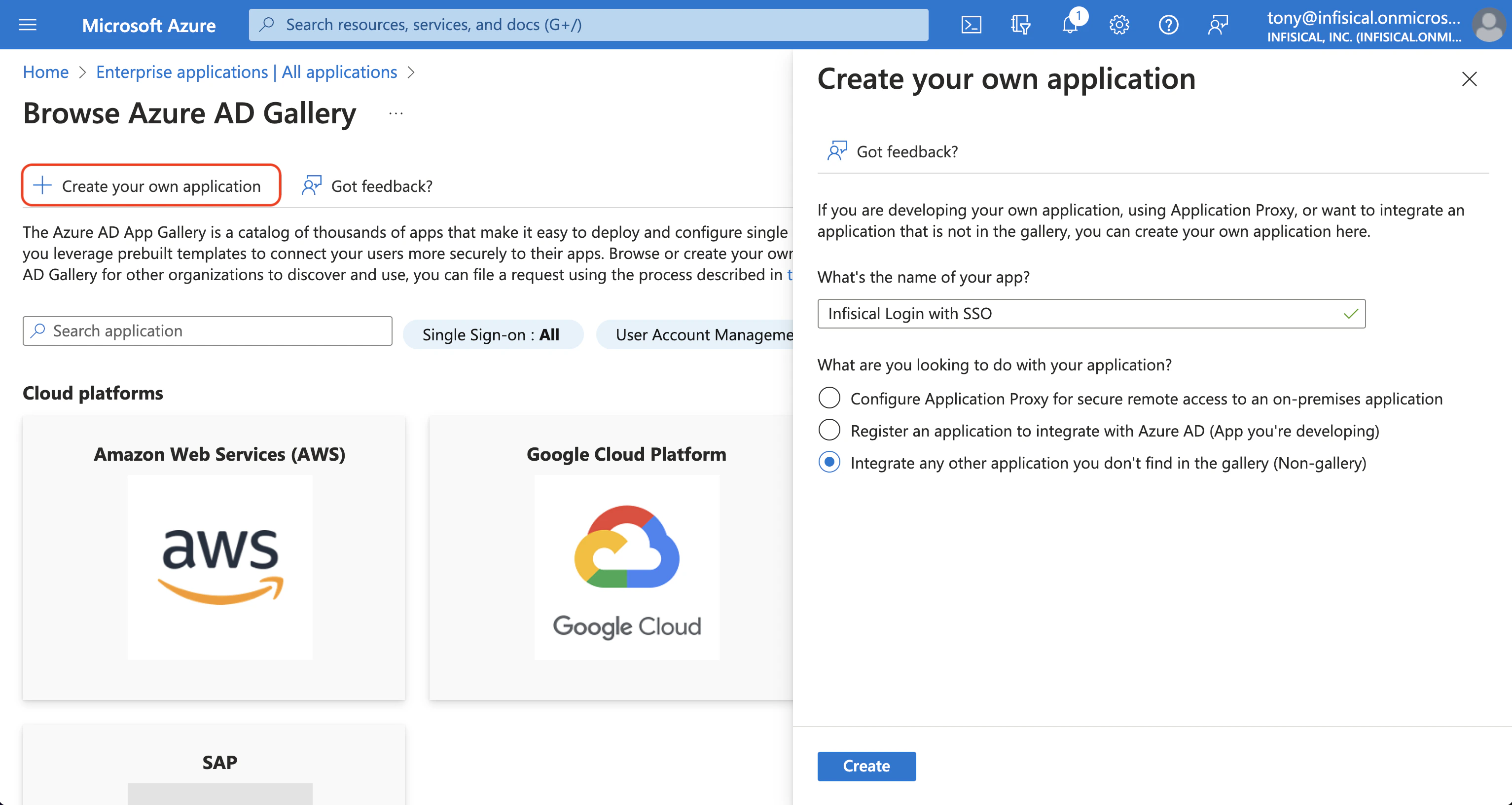Open the Amazon Web Services (AWS) card
Screen dimensions: 1512x805
click(x=214, y=558)
